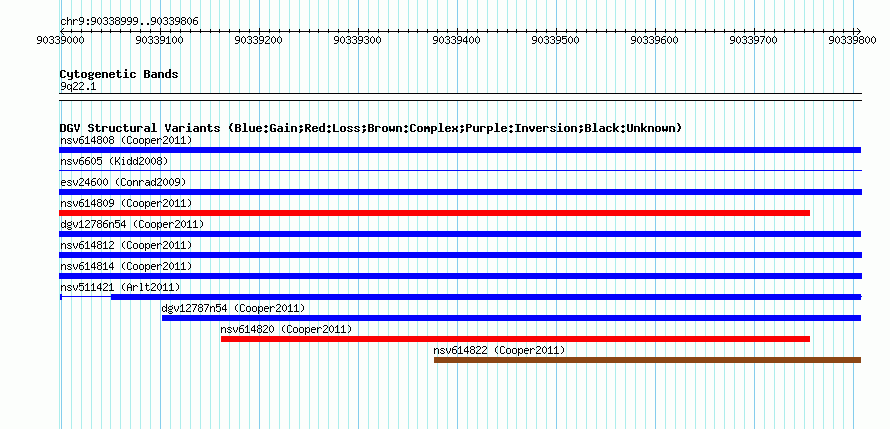The image size is (890, 429).
Task: Select the blue dgv12786n54 variant bar
Action: coord(460,234)
